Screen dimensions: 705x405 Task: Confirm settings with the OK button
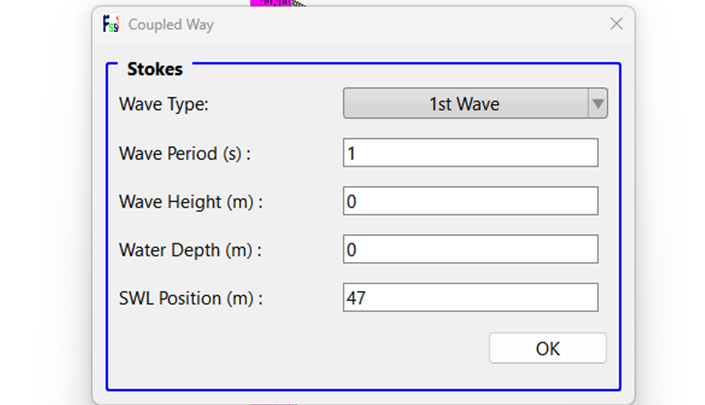[x=548, y=348]
